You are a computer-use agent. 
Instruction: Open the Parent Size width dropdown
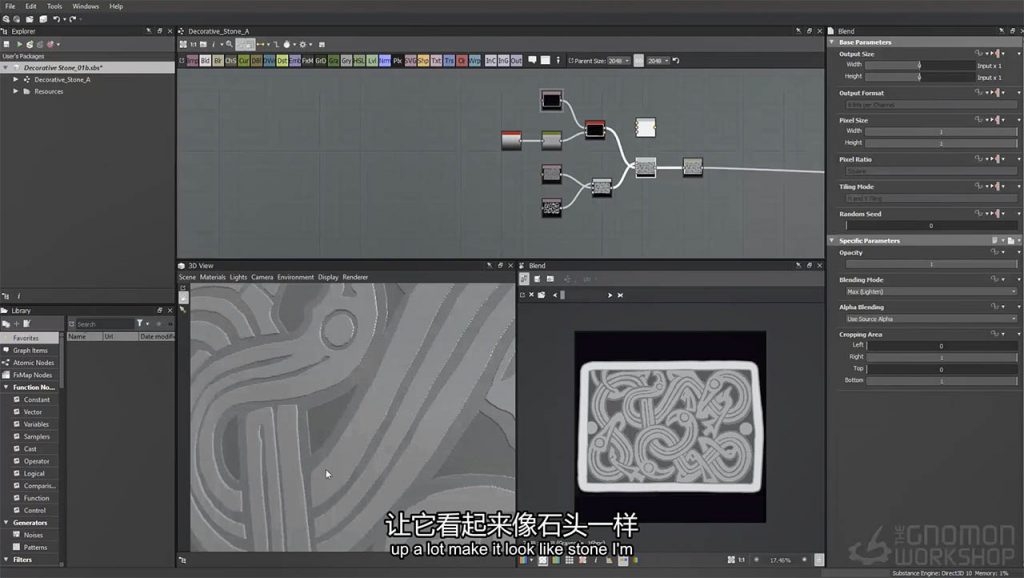618,61
